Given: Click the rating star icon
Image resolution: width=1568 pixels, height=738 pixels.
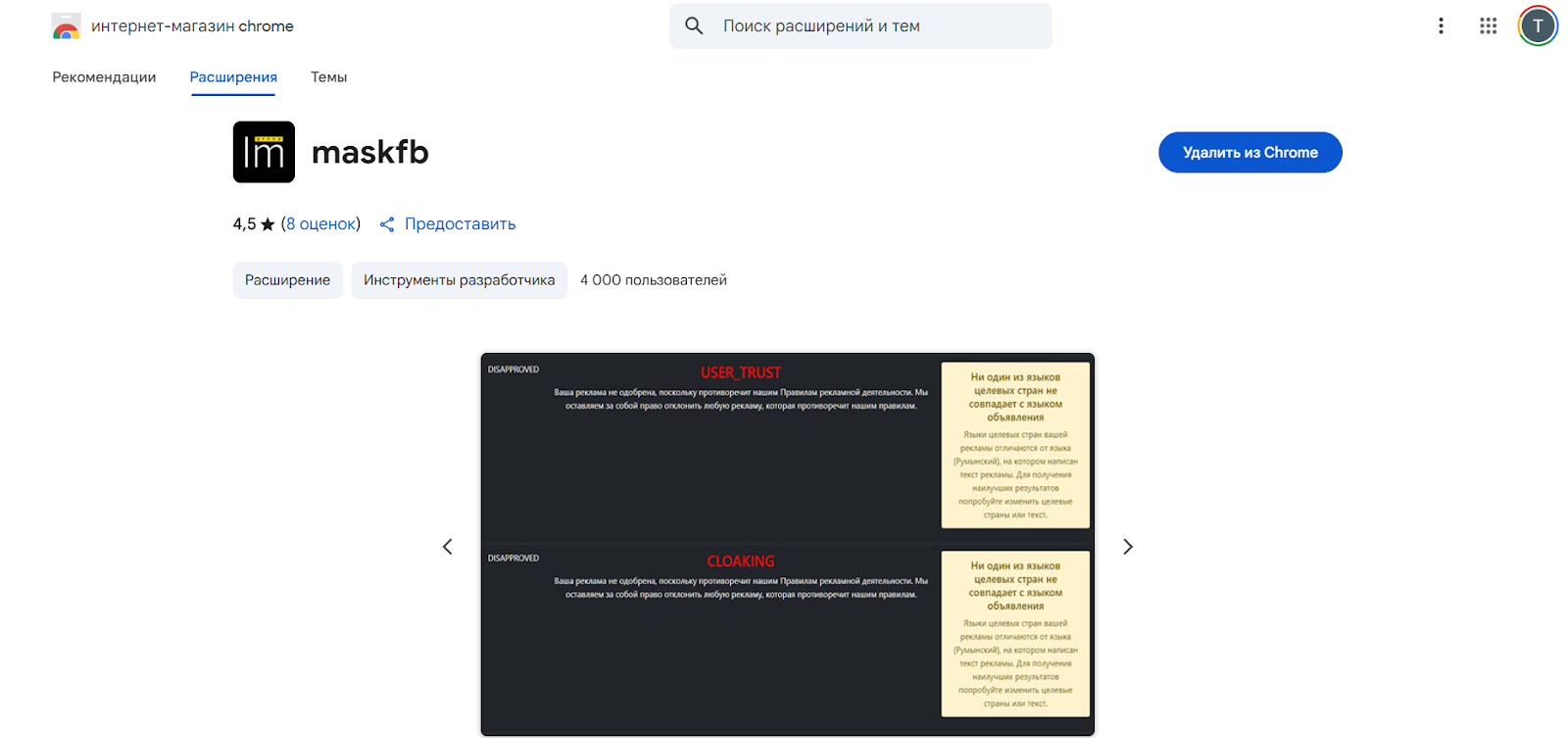Looking at the screenshot, I should pyautogui.click(x=268, y=224).
